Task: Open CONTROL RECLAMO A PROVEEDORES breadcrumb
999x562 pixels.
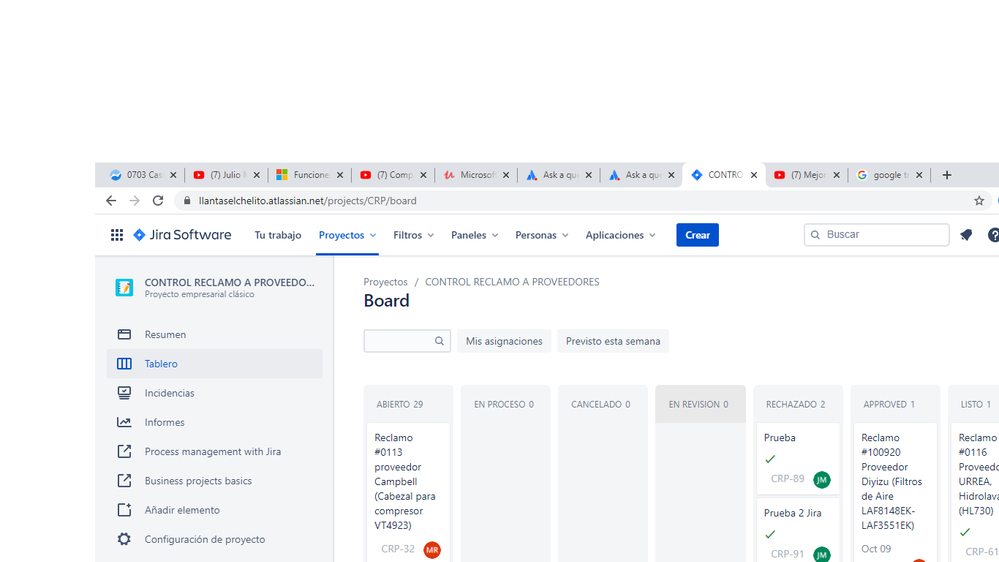Action: [512, 282]
